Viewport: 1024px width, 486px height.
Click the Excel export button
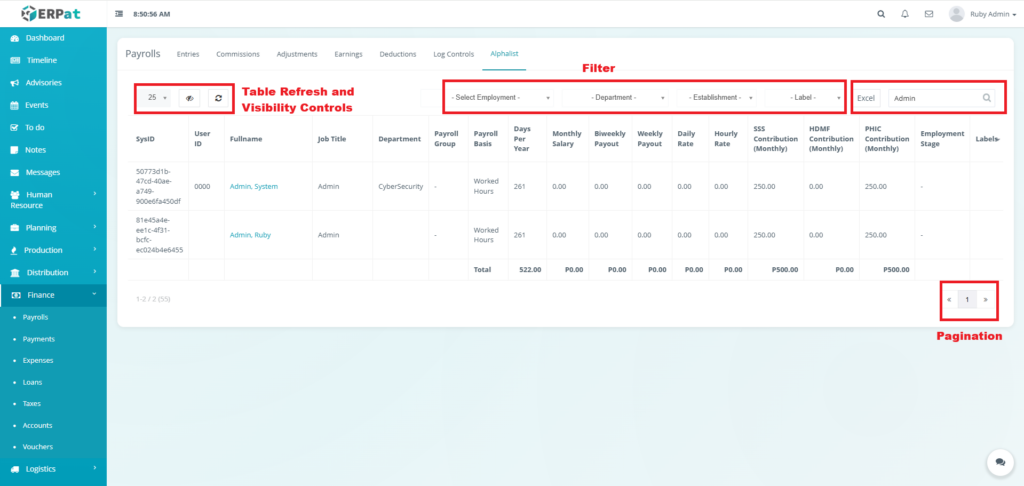click(866, 98)
